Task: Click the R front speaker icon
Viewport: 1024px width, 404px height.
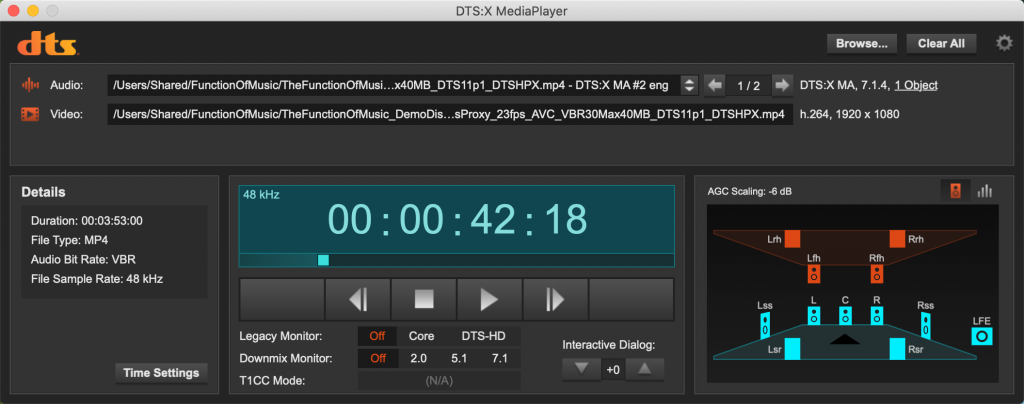Action: (877, 315)
